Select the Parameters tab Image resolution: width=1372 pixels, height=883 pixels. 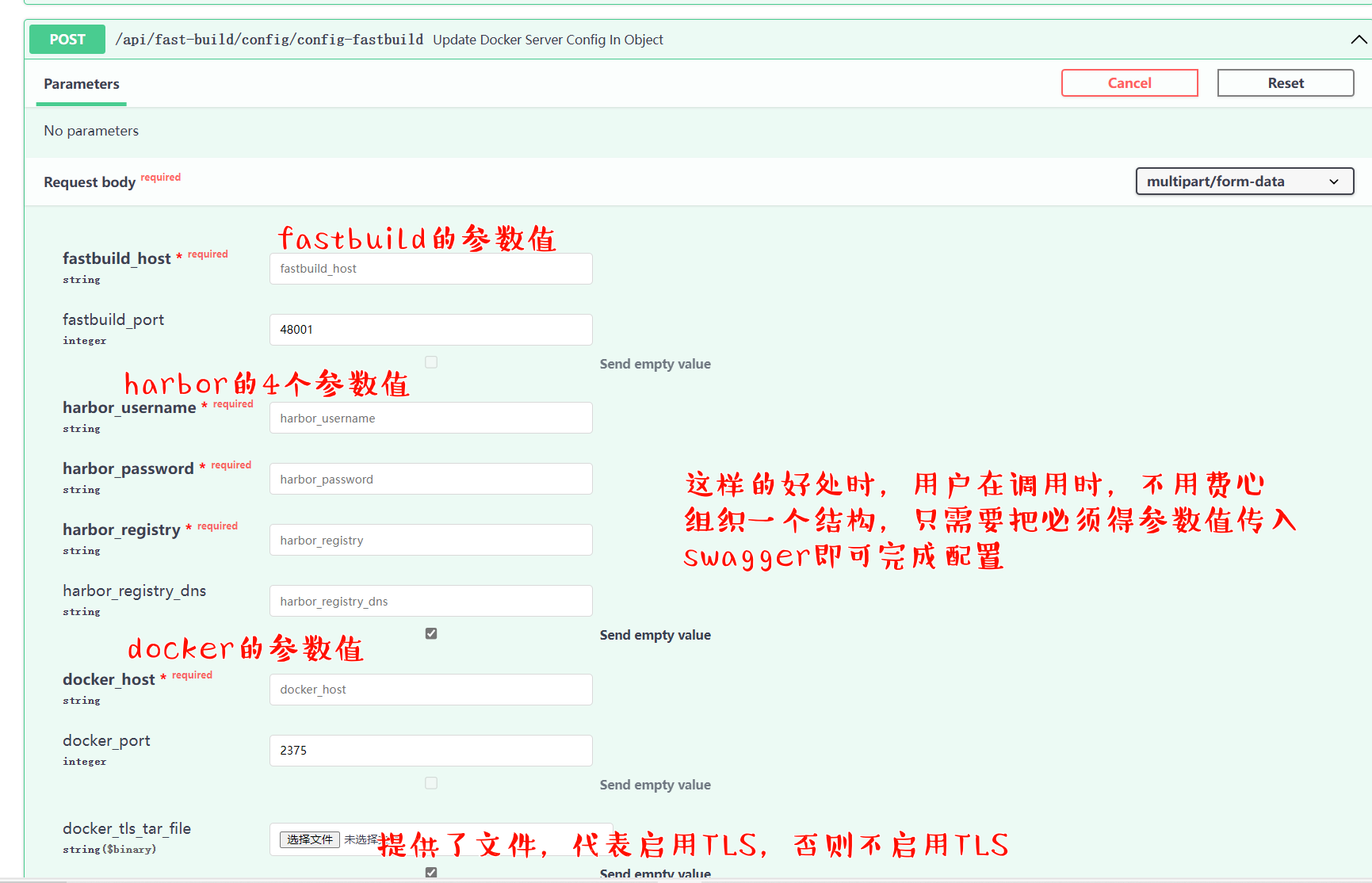(82, 84)
